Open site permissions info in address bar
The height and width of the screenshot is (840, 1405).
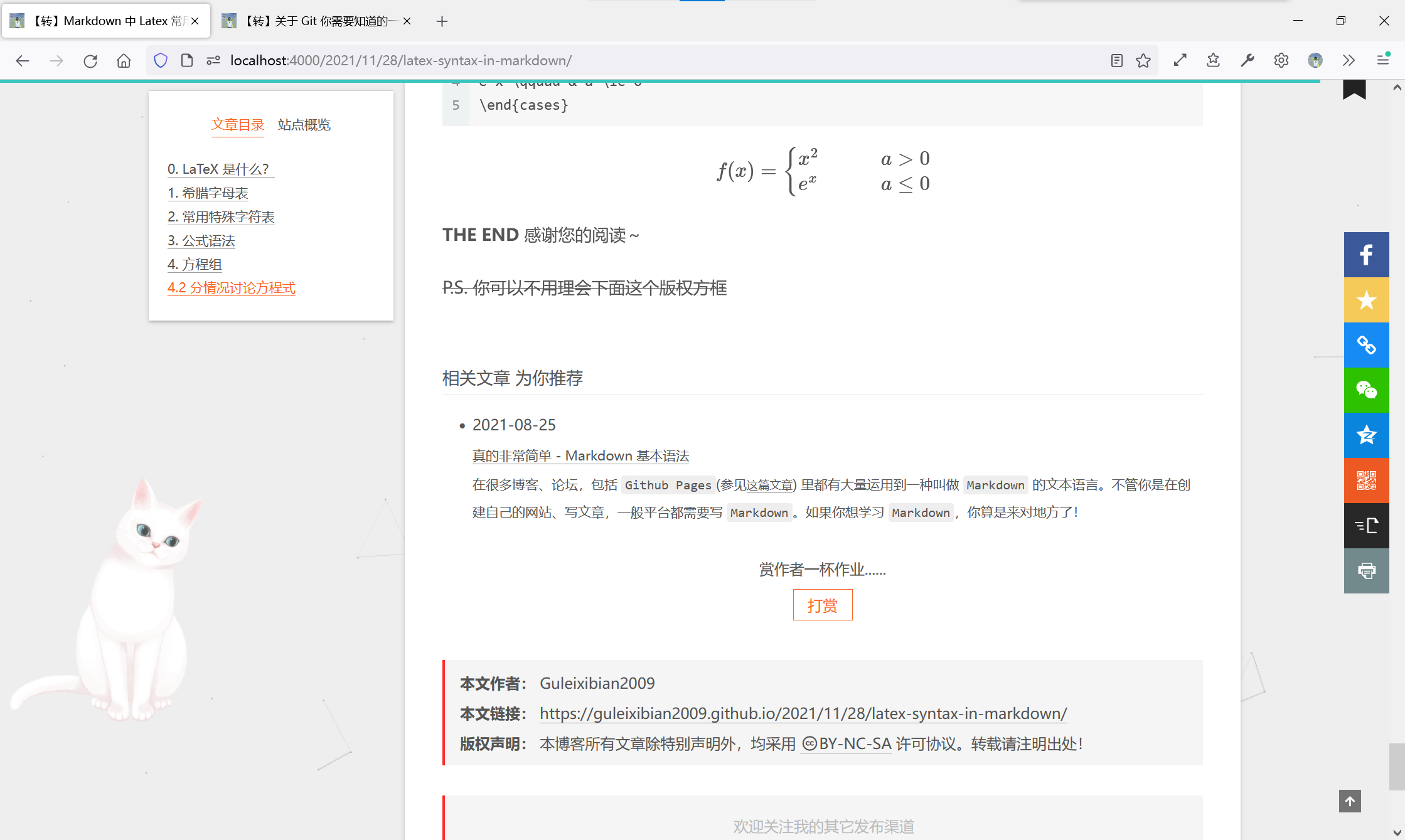(x=213, y=60)
